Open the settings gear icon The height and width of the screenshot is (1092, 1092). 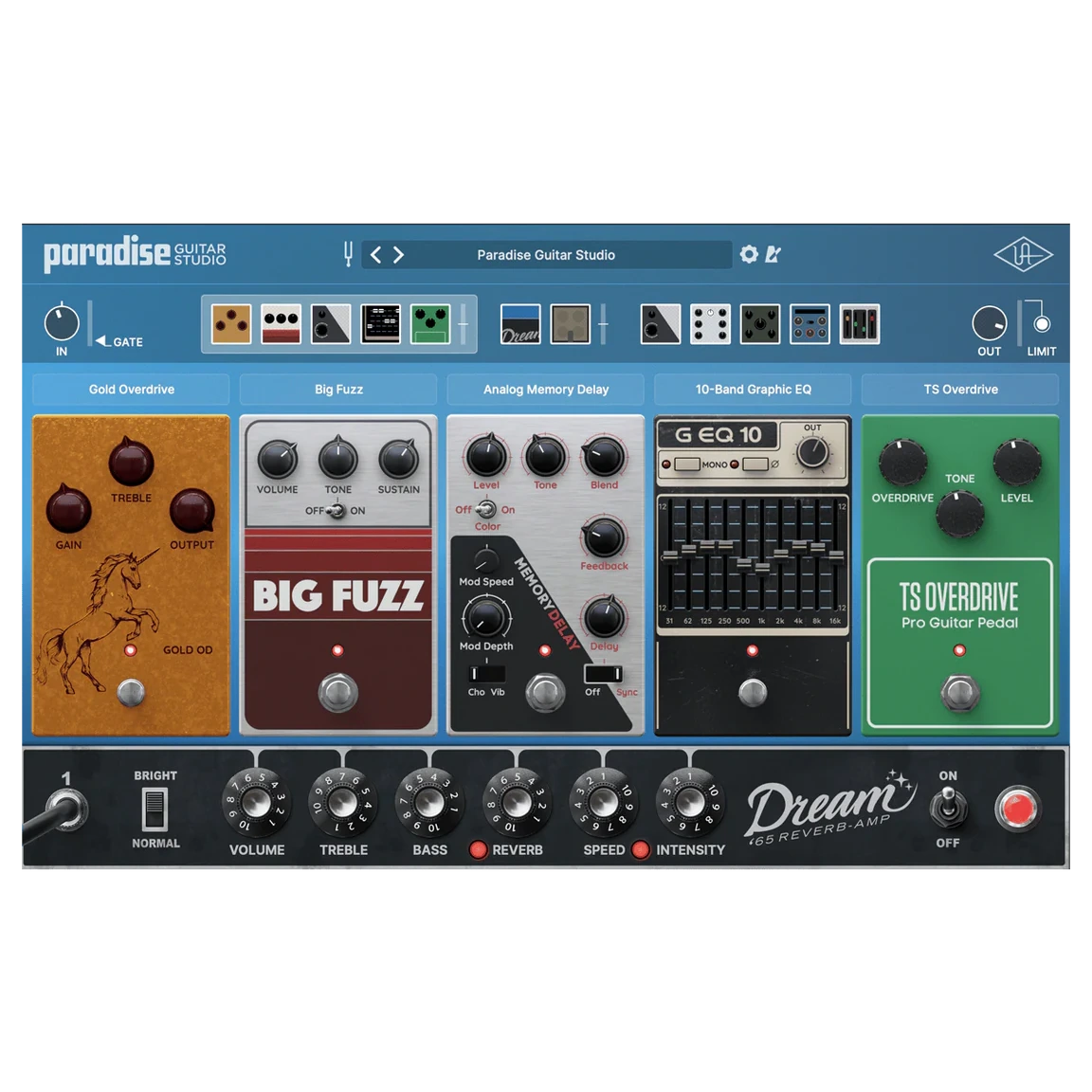point(749,254)
